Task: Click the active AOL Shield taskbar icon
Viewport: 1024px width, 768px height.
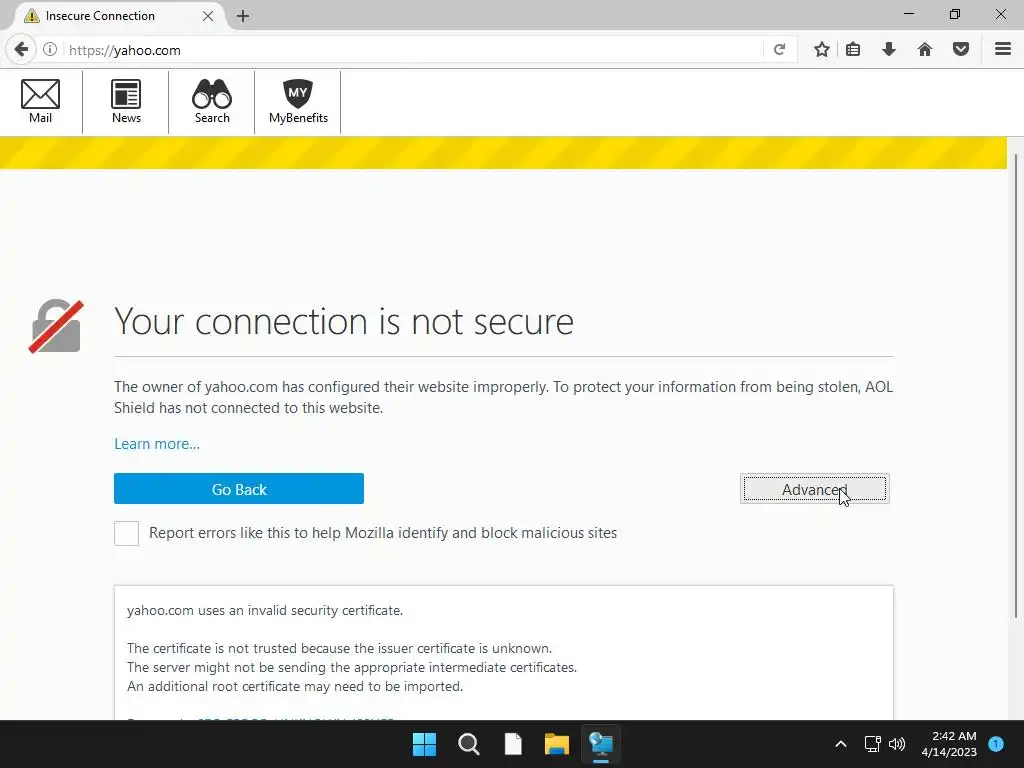Action: coord(601,744)
